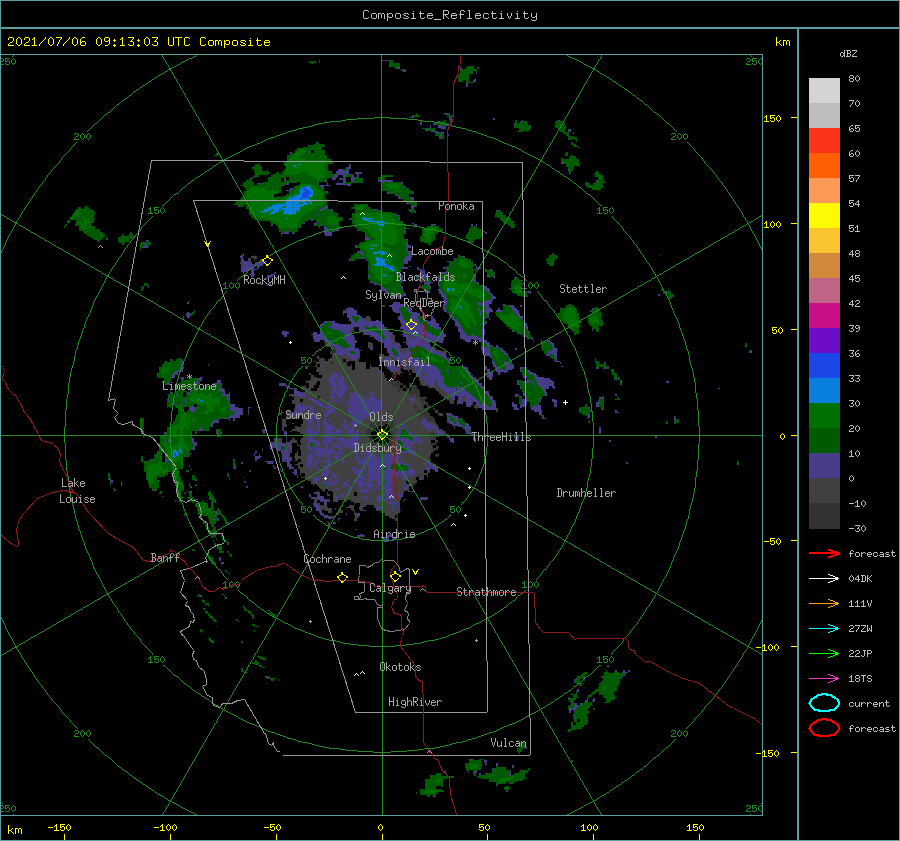This screenshot has width=900, height=841.
Task: Click the white 04DK arrow symbol
Action: tap(824, 579)
